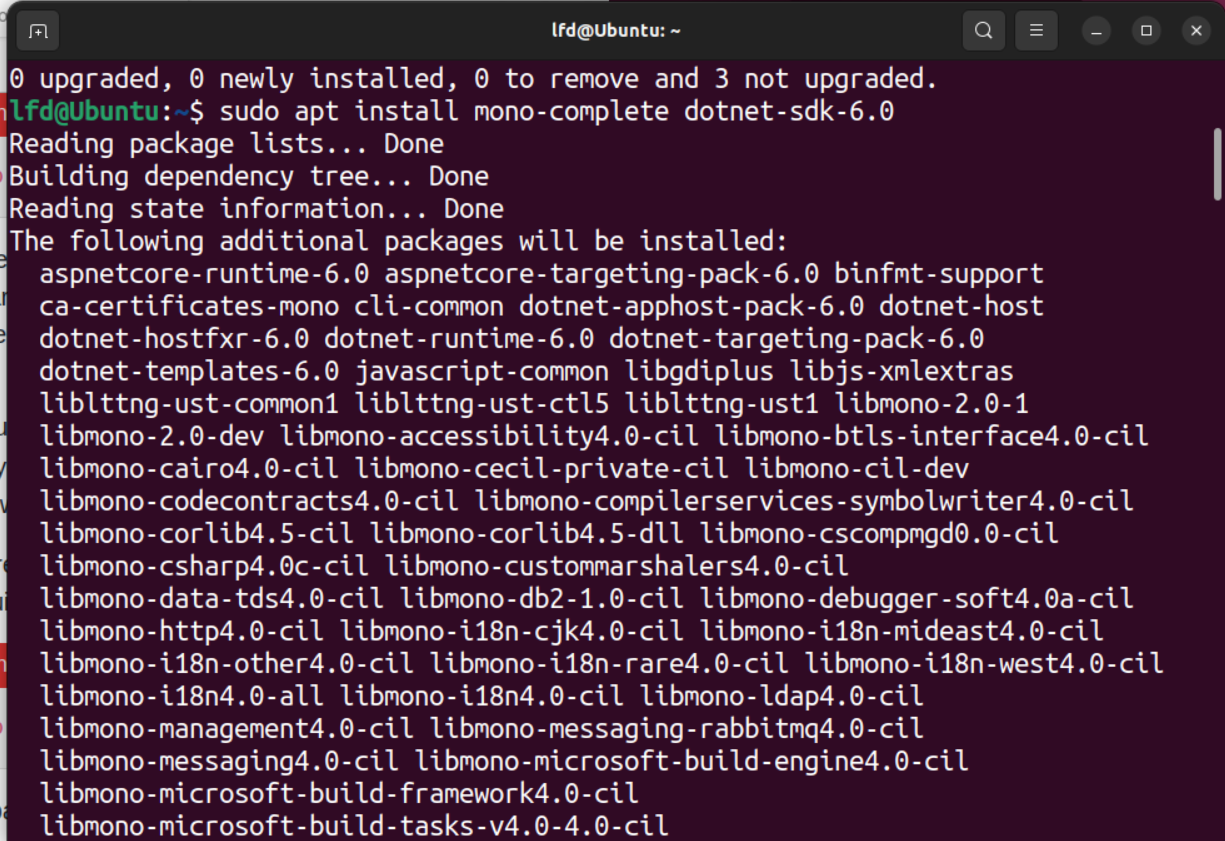The height and width of the screenshot is (841, 1225).
Task: Click the 'javascript-common' package name
Action: pos(482,372)
